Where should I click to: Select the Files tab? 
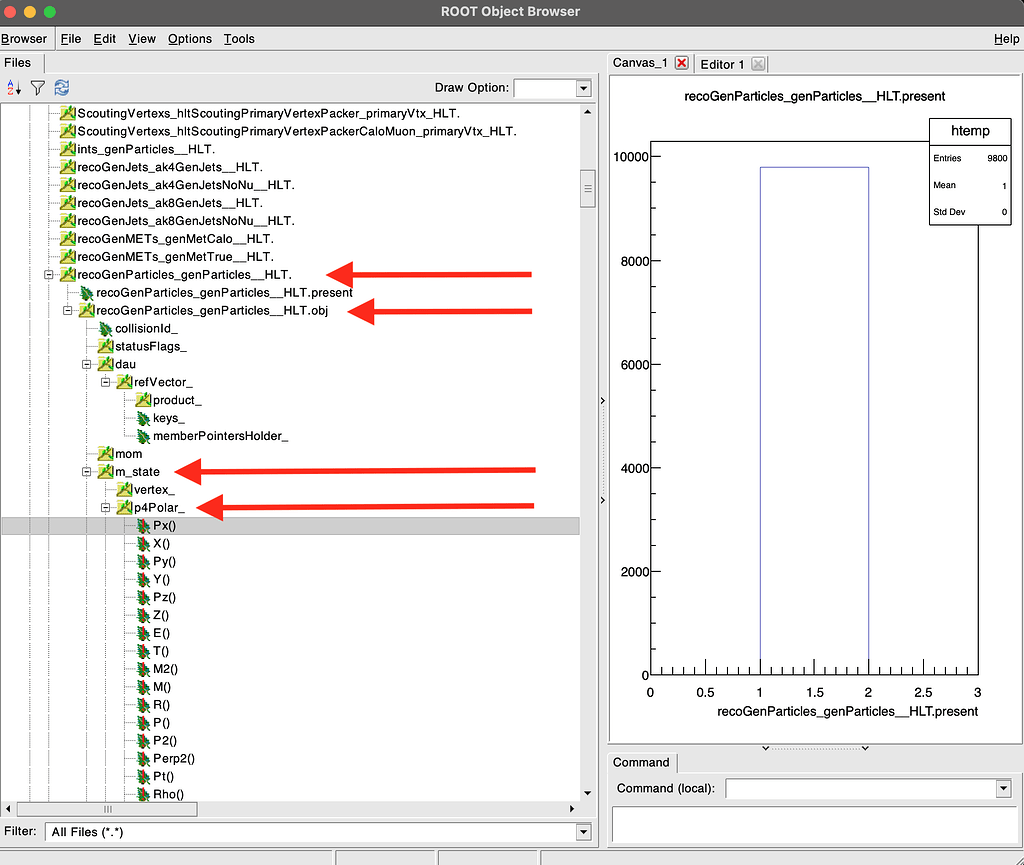(x=18, y=63)
